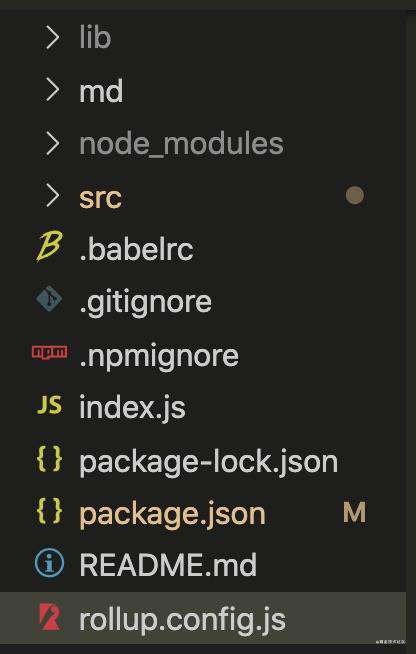
Task: Expand the src folder chevron
Action: click(x=52, y=196)
